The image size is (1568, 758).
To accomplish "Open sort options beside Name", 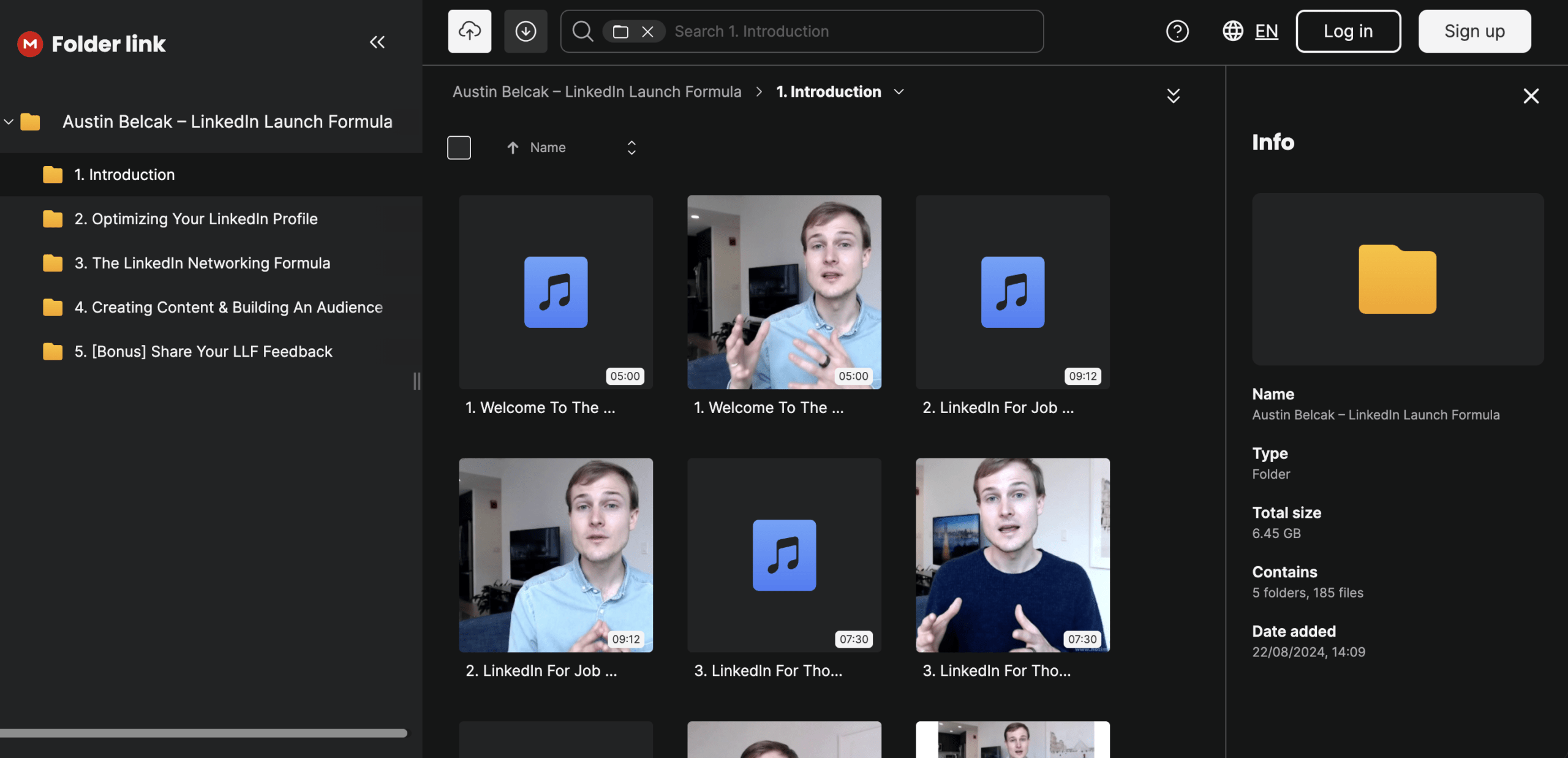I will click(x=631, y=148).
